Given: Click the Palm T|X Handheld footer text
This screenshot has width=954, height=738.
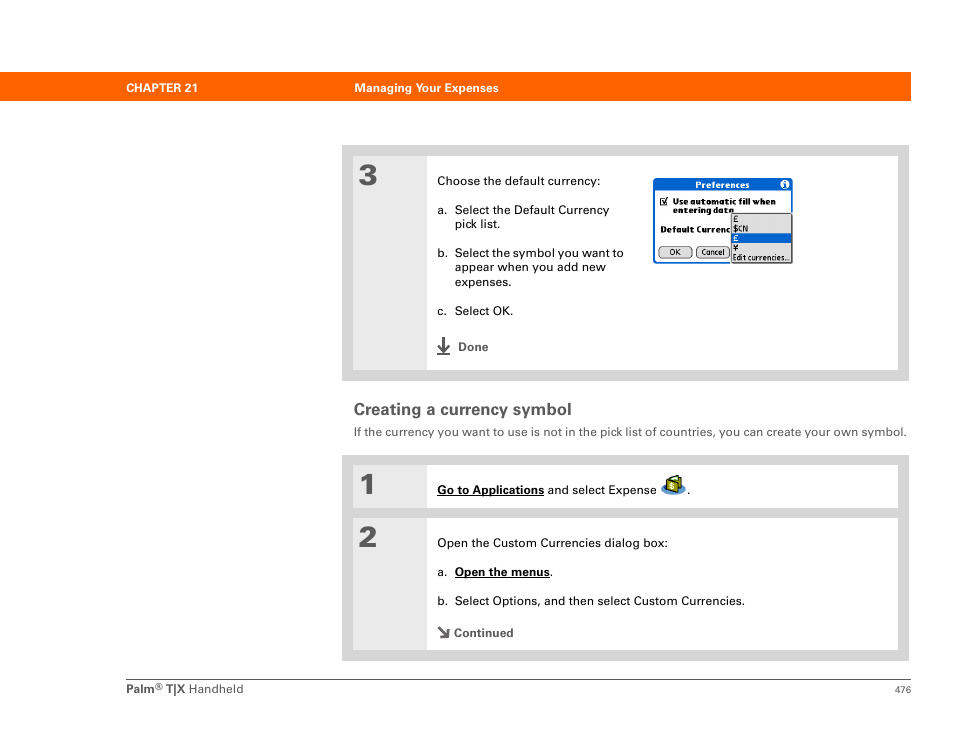Looking at the screenshot, I should (x=184, y=689).
